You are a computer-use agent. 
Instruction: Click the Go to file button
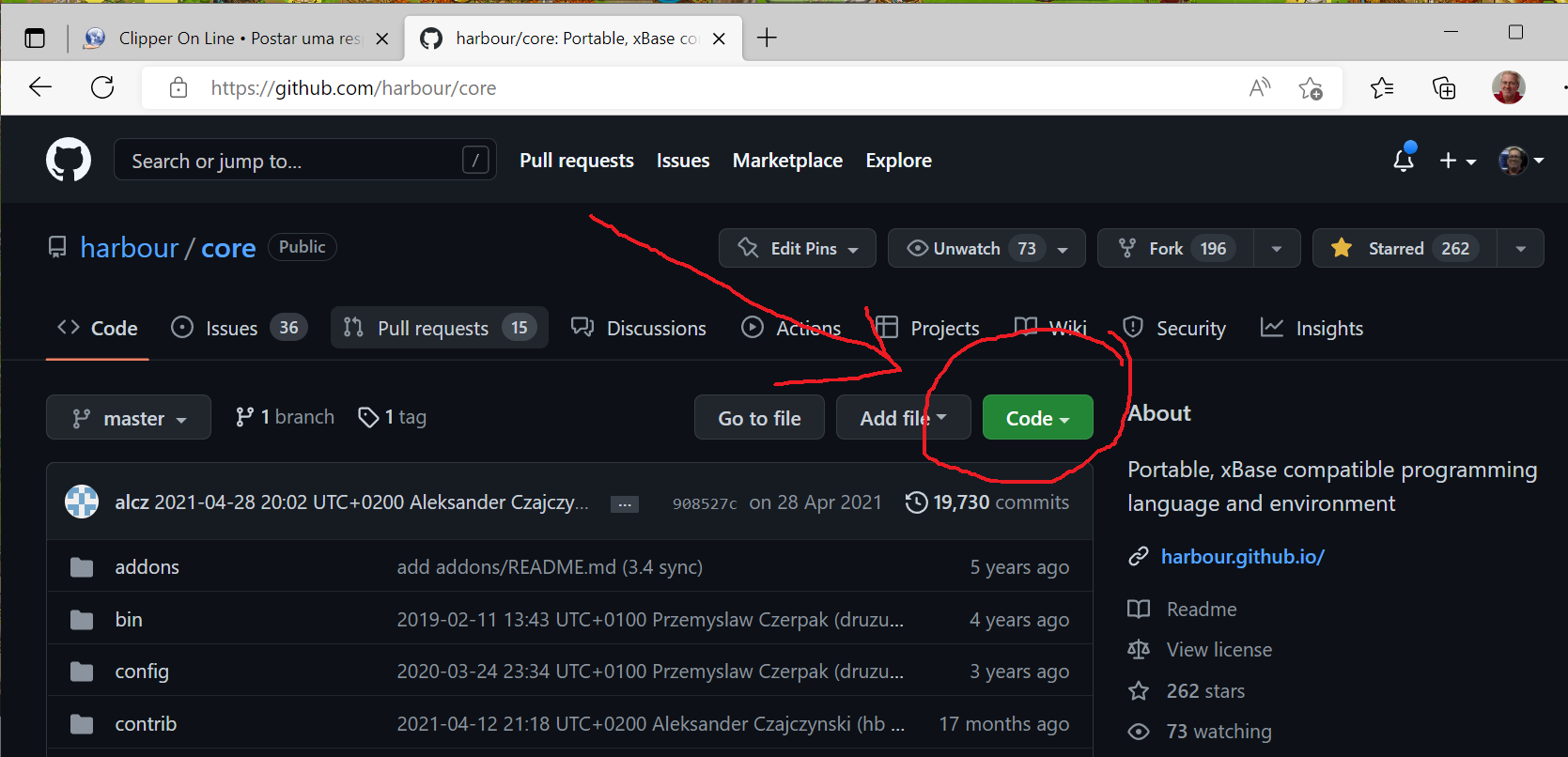(x=759, y=418)
